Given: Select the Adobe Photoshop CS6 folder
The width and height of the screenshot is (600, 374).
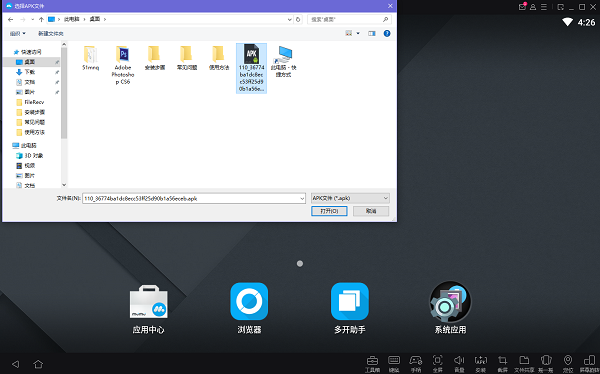Looking at the screenshot, I should pos(123,65).
